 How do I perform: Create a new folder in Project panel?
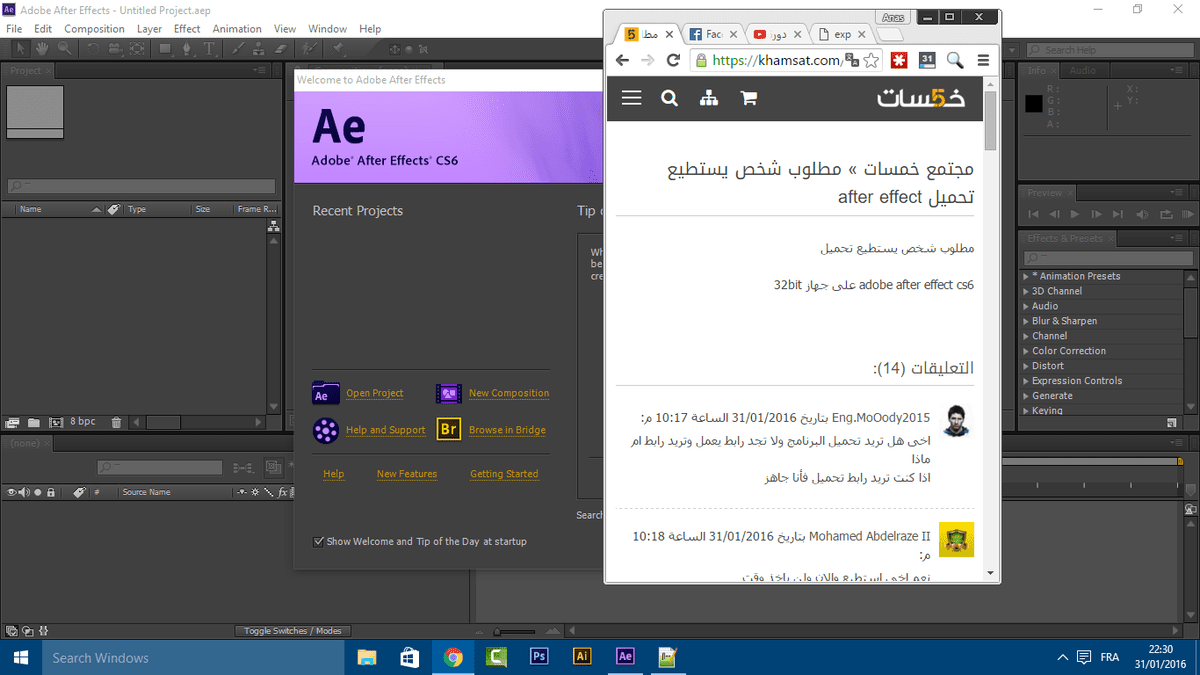pos(34,422)
